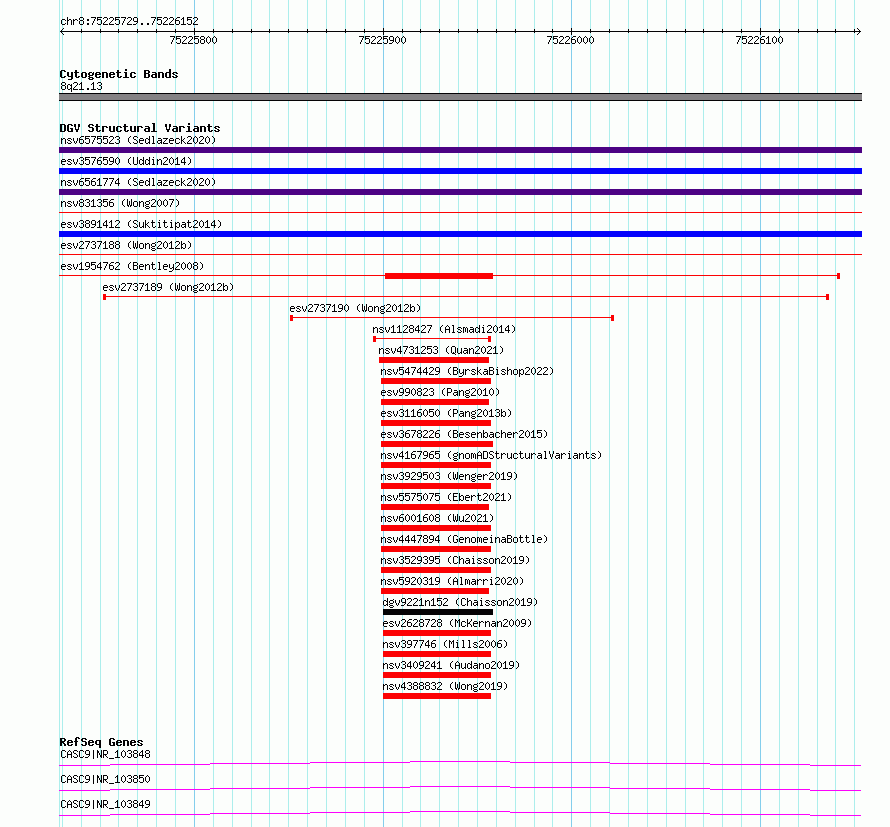The image size is (890, 827).
Task: Open variant dgv9221n152 (Chaisson2019) label
Action: 460,602
